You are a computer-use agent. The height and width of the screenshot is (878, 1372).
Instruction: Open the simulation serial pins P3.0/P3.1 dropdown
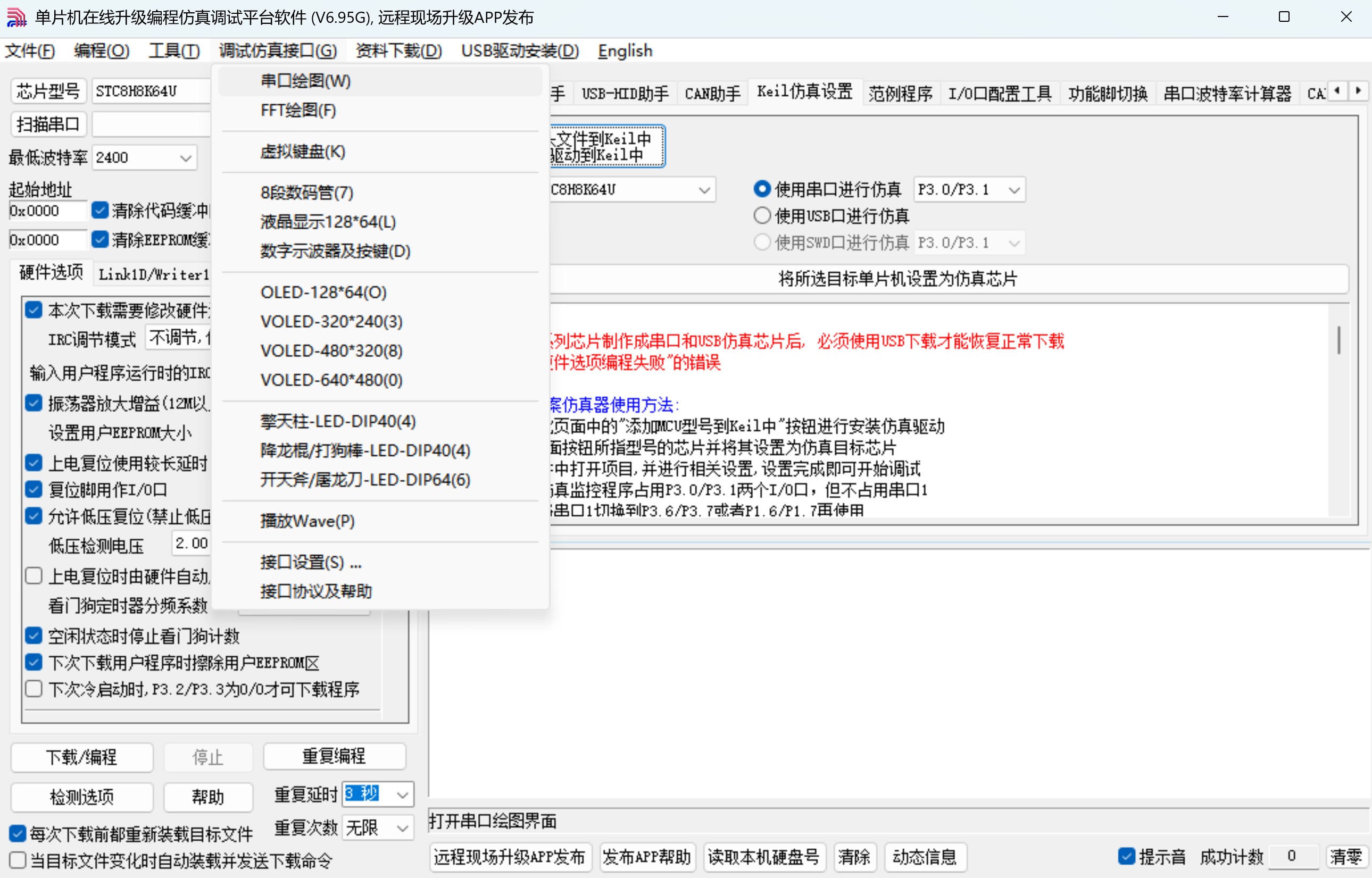coord(968,189)
